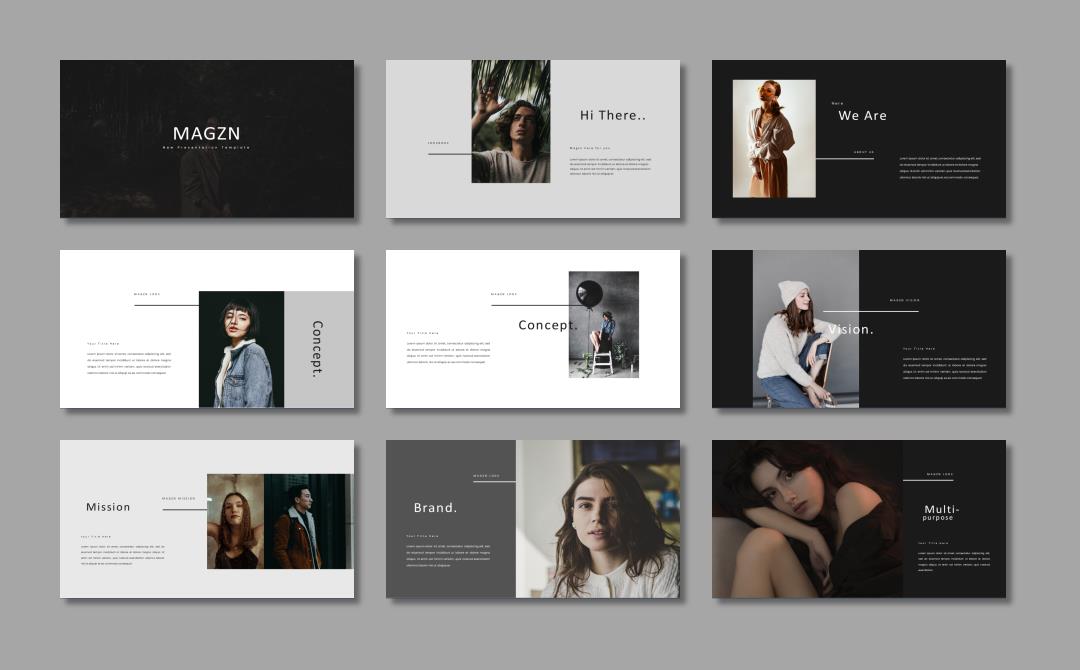Select the black balloon photo

[604, 325]
